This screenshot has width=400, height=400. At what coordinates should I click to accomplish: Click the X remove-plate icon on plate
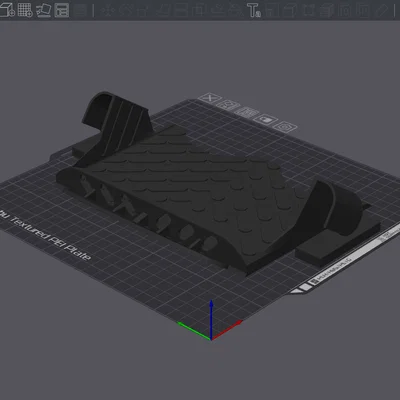[x=210, y=98]
